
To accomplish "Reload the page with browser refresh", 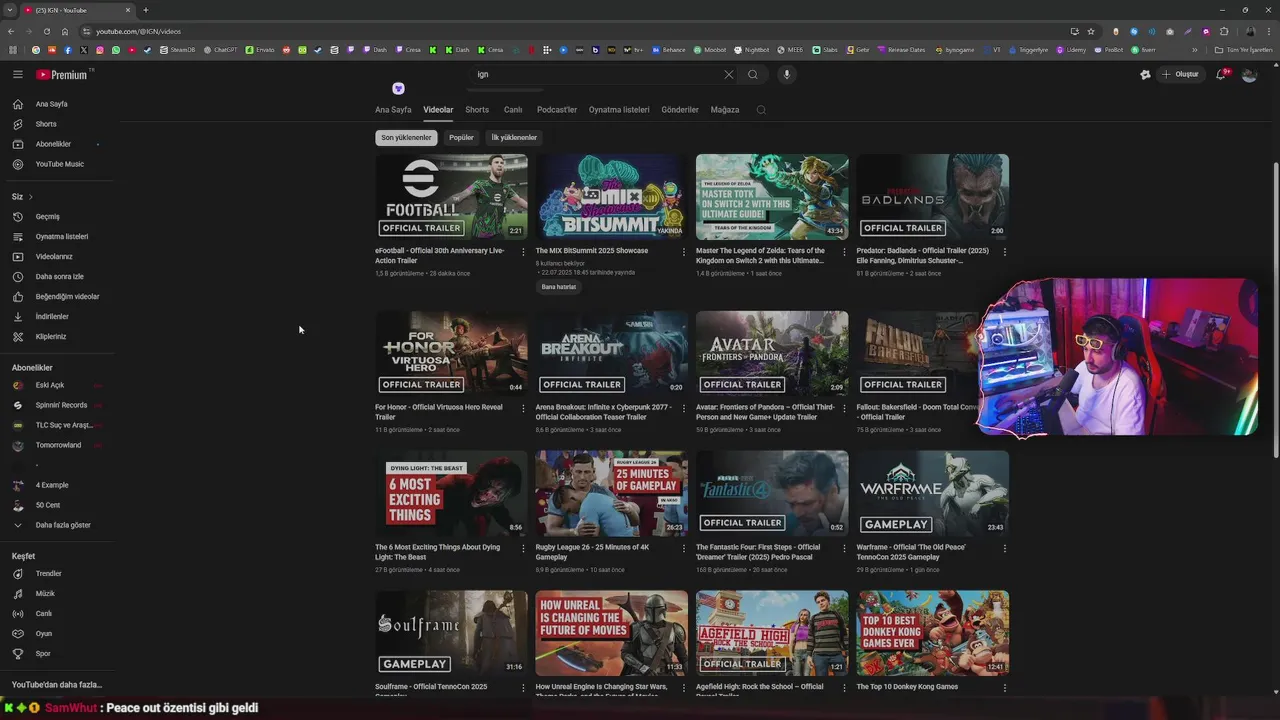I will click(x=46, y=31).
